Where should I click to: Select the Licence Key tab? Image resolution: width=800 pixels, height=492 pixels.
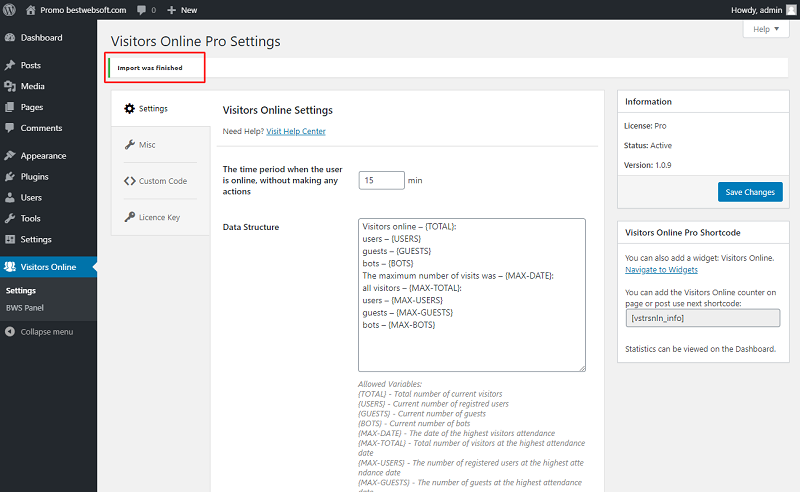159,217
